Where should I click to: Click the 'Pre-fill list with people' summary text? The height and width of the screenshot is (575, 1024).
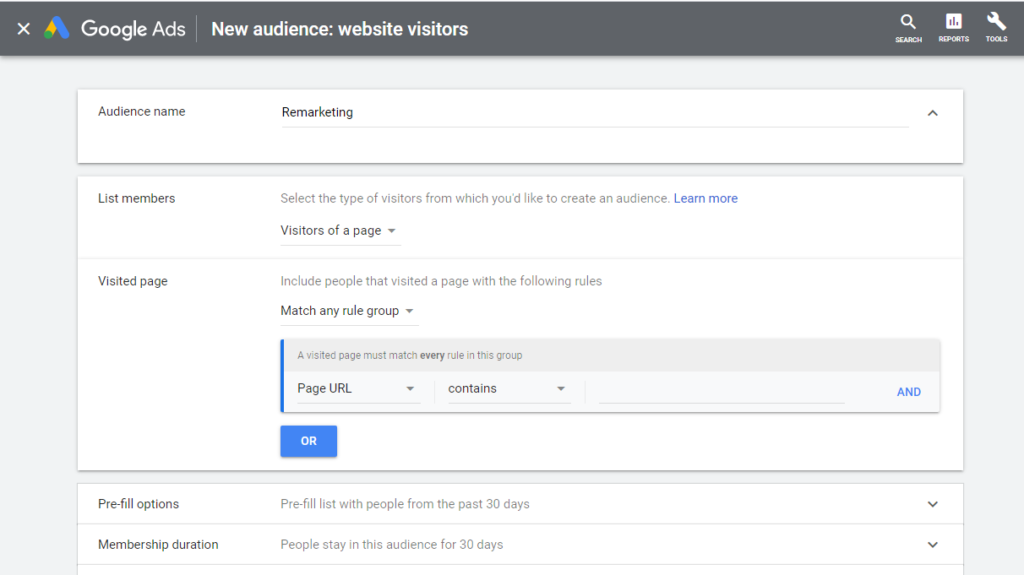(405, 504)
